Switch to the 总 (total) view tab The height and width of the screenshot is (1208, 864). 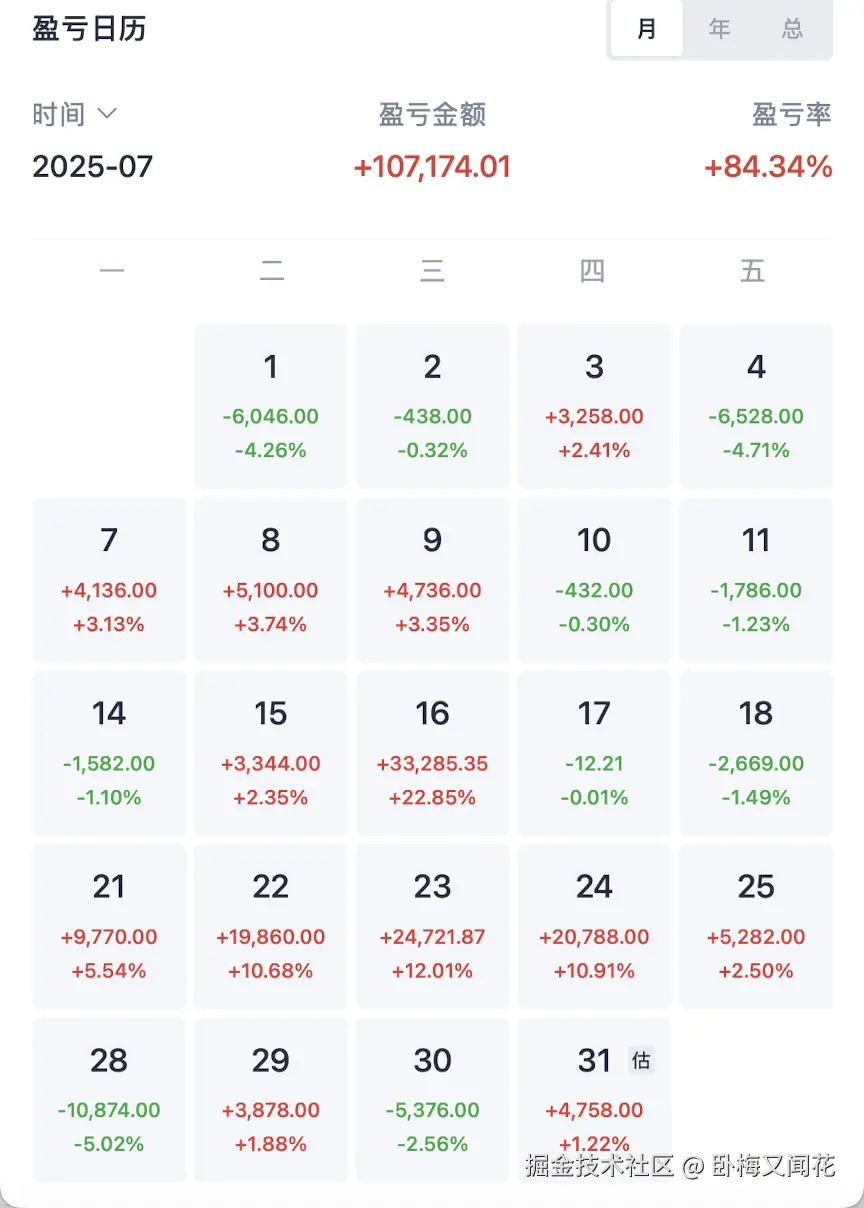793,29
